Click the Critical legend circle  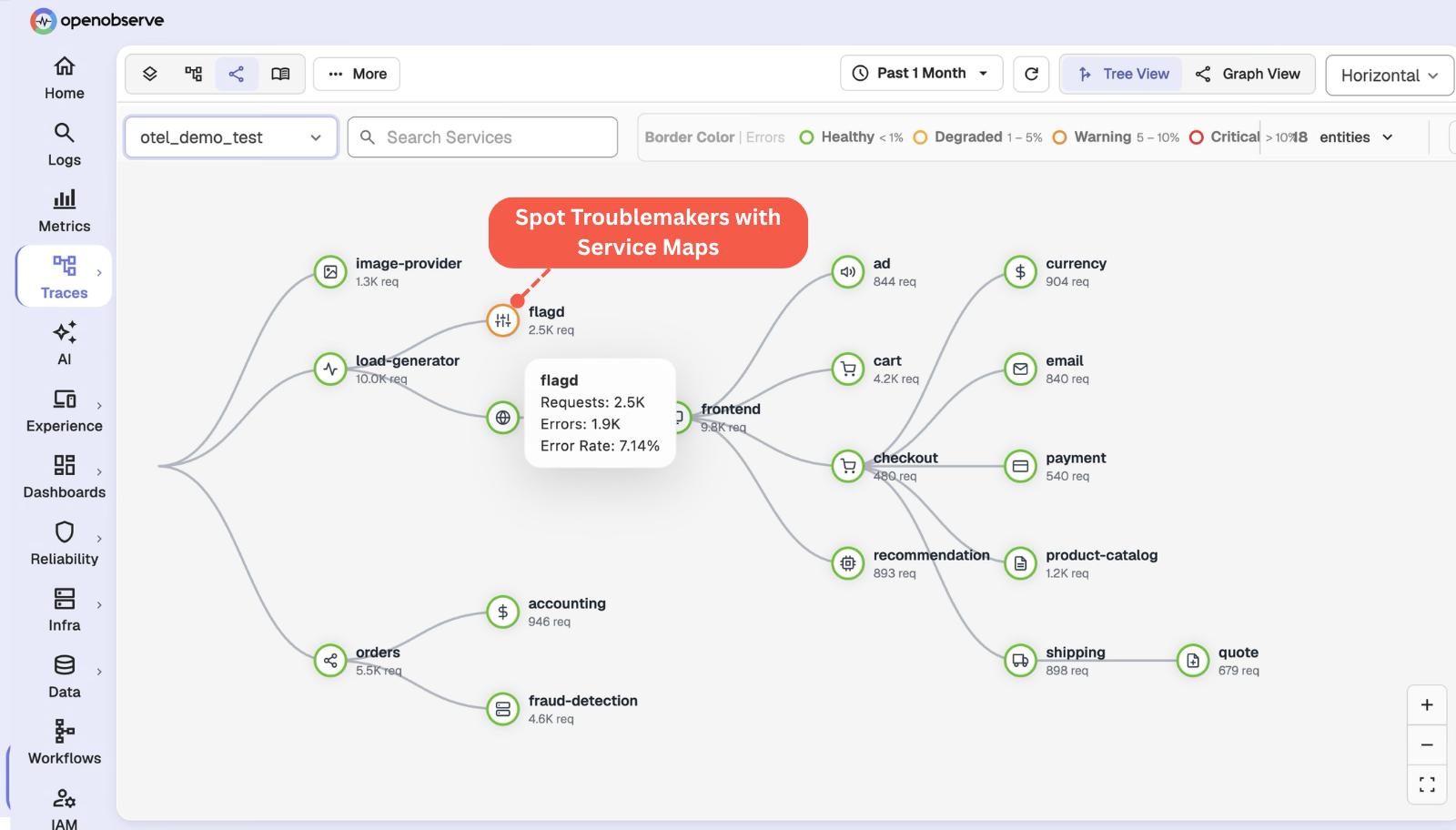click(1197, 137)
